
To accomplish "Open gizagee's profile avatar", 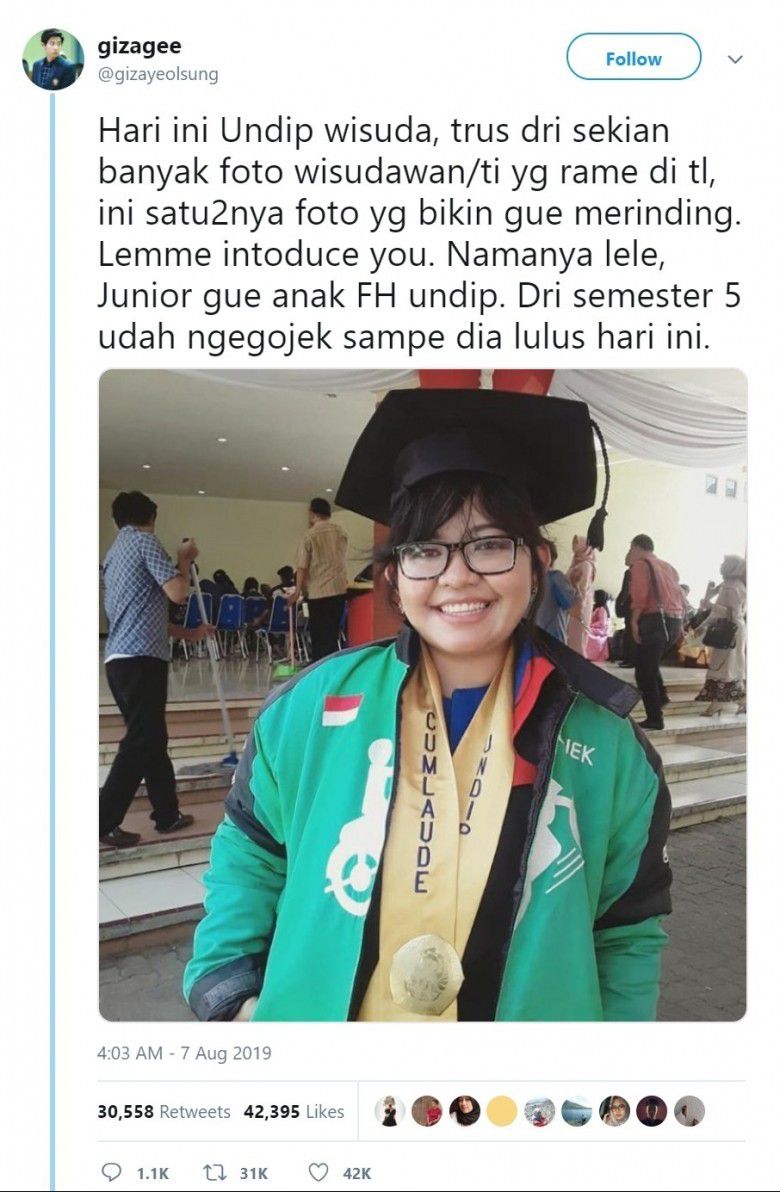I will tap(52, 59).
